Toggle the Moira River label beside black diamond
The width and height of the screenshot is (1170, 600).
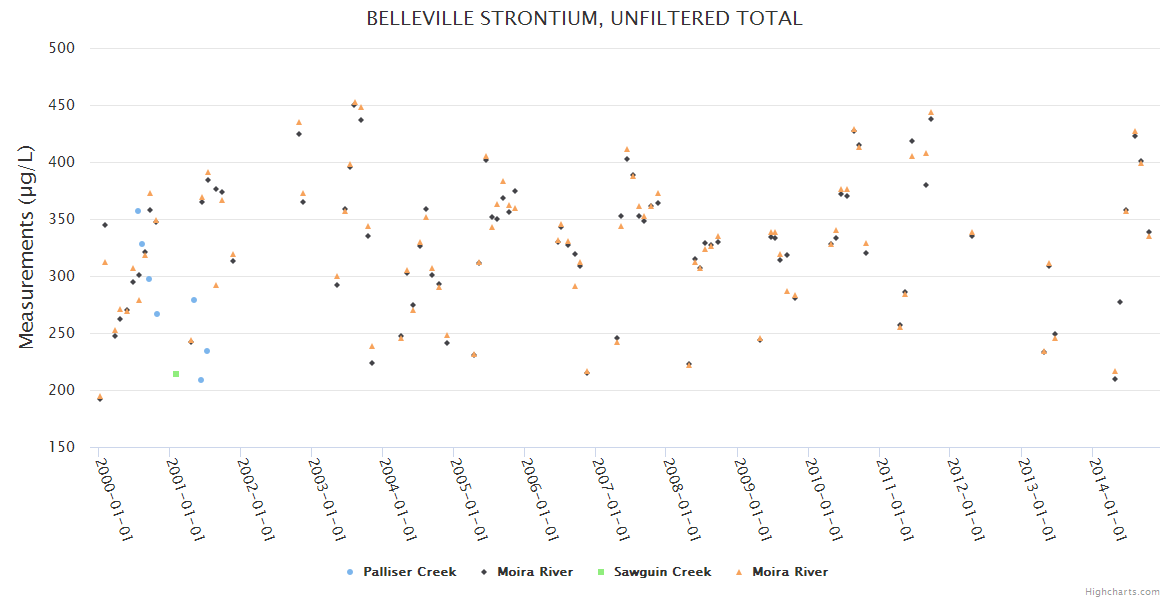(x=535, y=572)
